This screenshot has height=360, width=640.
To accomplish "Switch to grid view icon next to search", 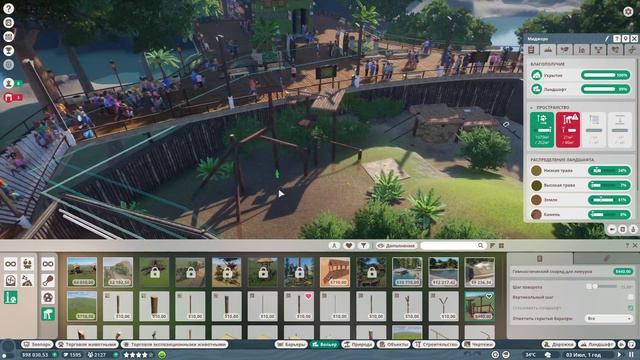I will (501, 246).
